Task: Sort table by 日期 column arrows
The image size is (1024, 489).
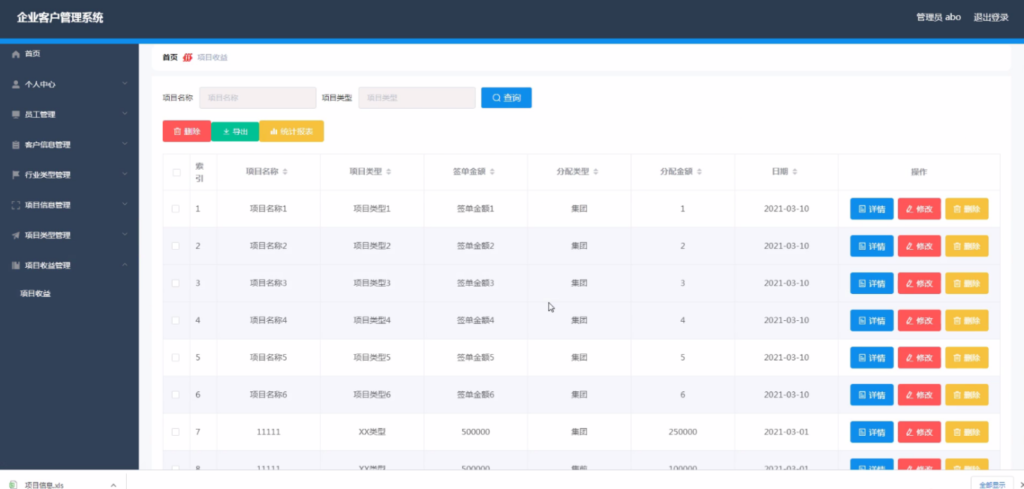Action: [794, 172]
